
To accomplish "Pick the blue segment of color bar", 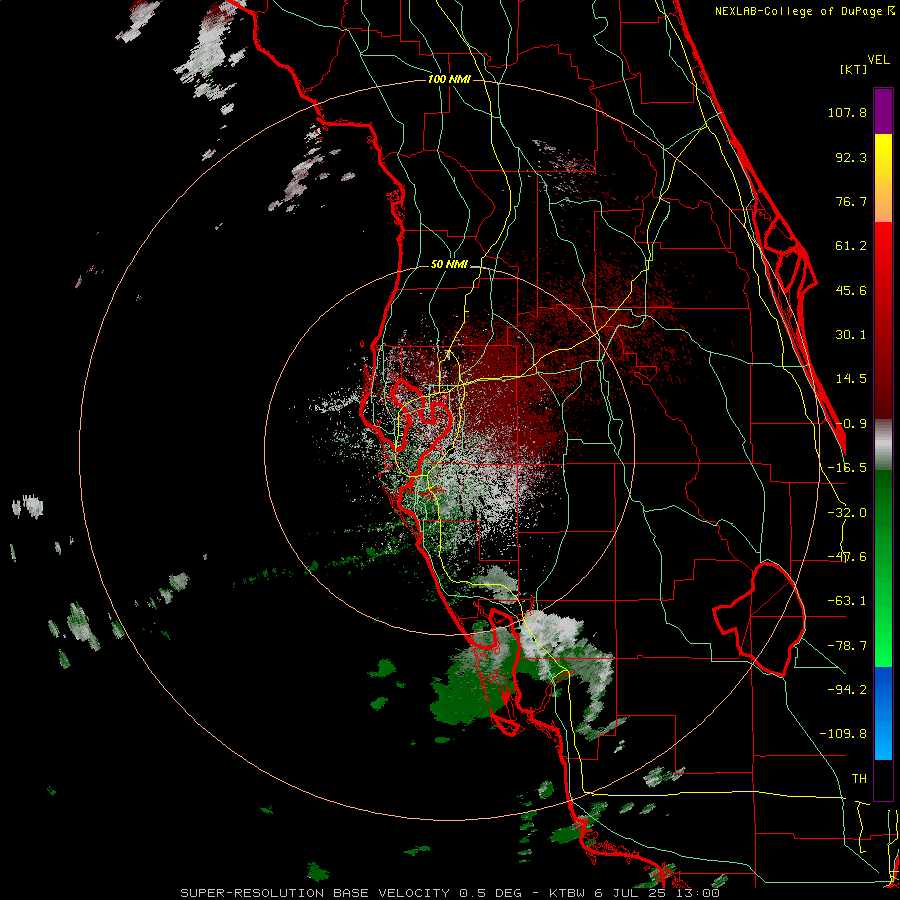I will [883, 713].
